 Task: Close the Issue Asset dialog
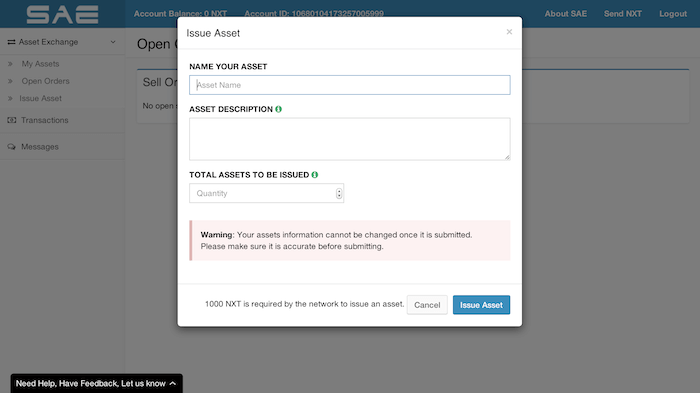point(509,32)
